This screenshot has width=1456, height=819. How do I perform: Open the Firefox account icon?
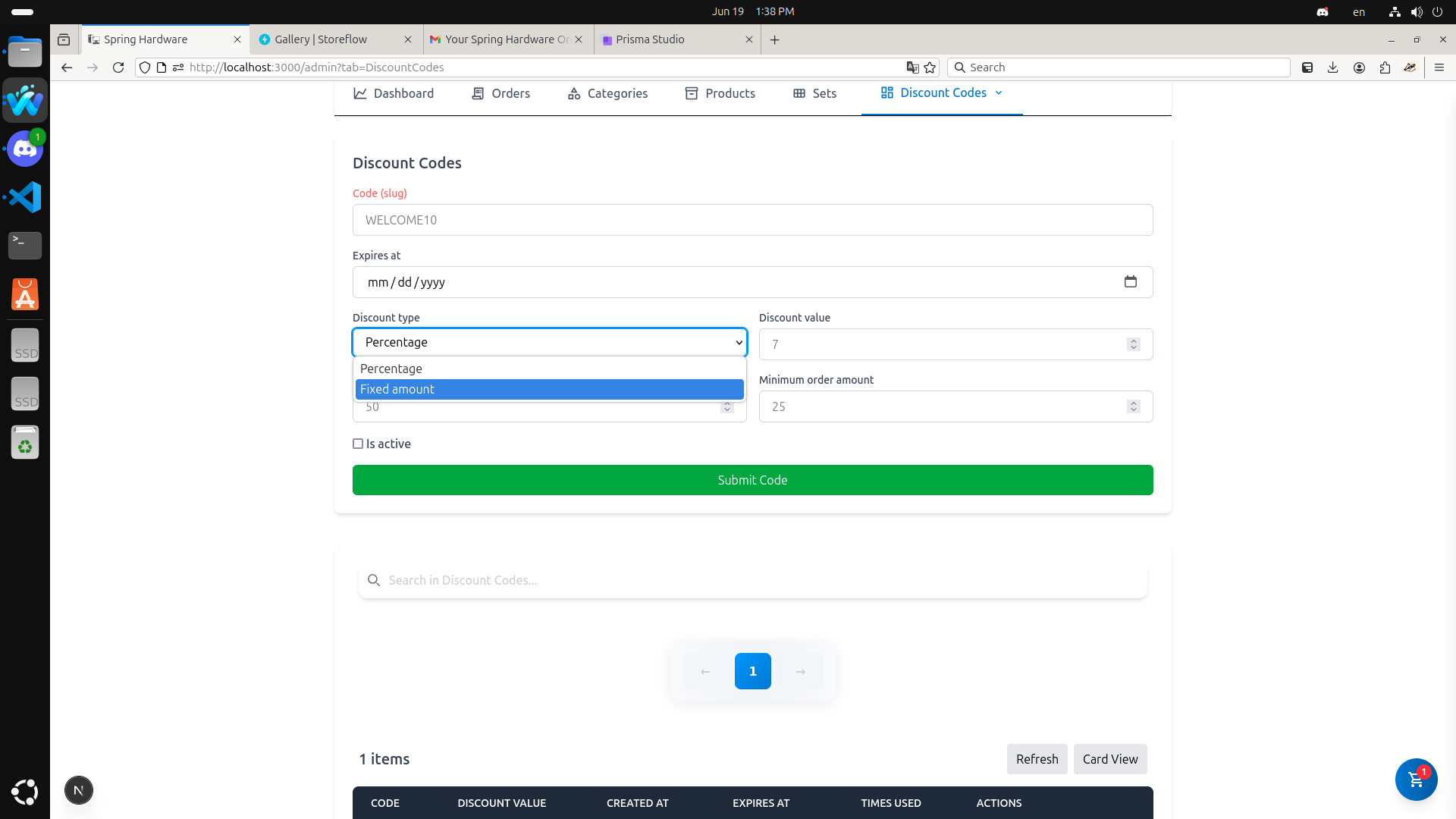tap(1359, 67)
